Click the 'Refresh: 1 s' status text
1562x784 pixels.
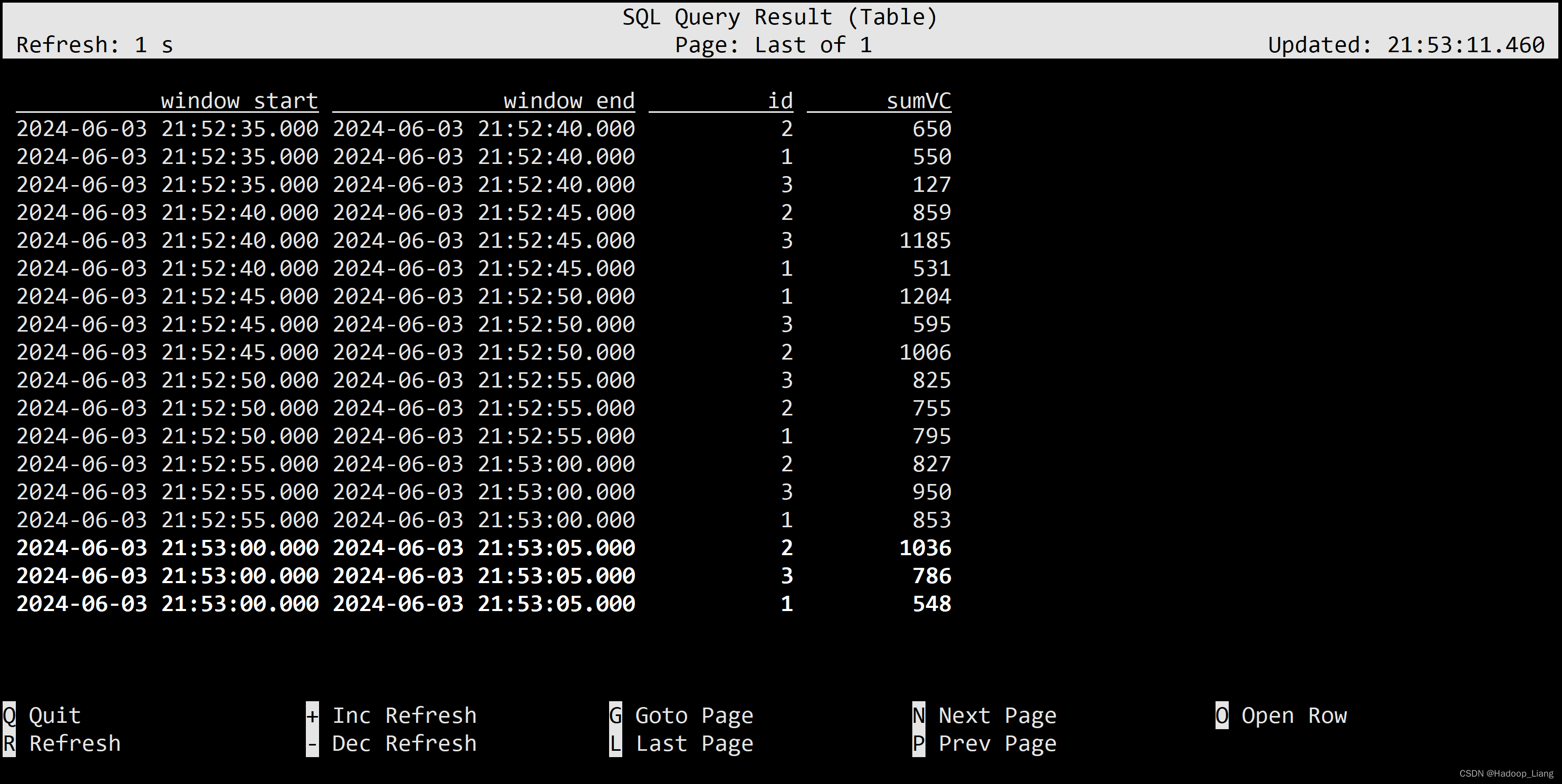pos(94,45)
